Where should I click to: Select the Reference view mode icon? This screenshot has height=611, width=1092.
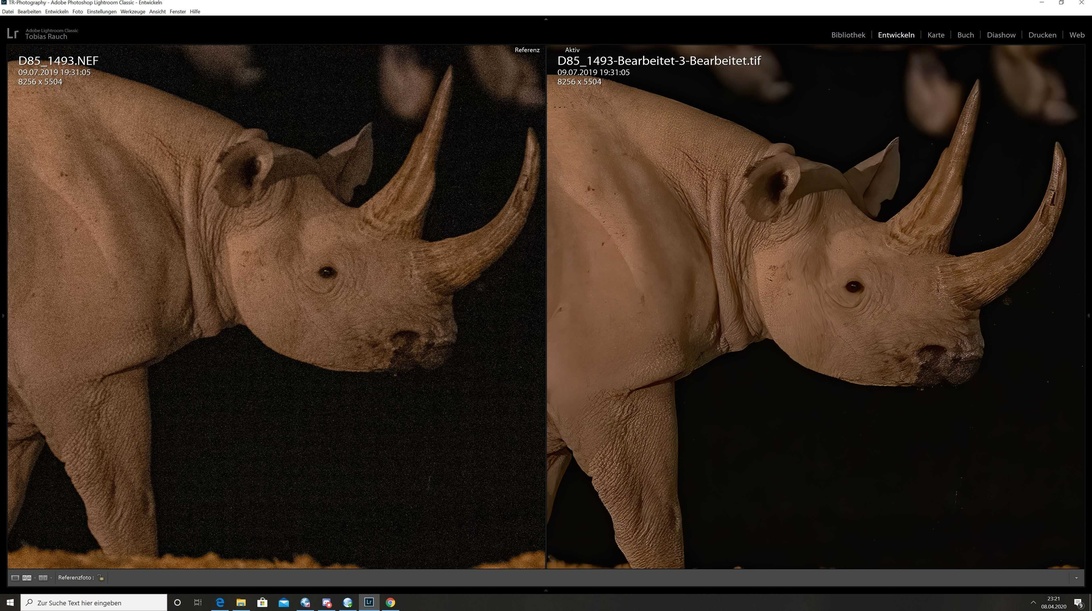click(27, 578)
